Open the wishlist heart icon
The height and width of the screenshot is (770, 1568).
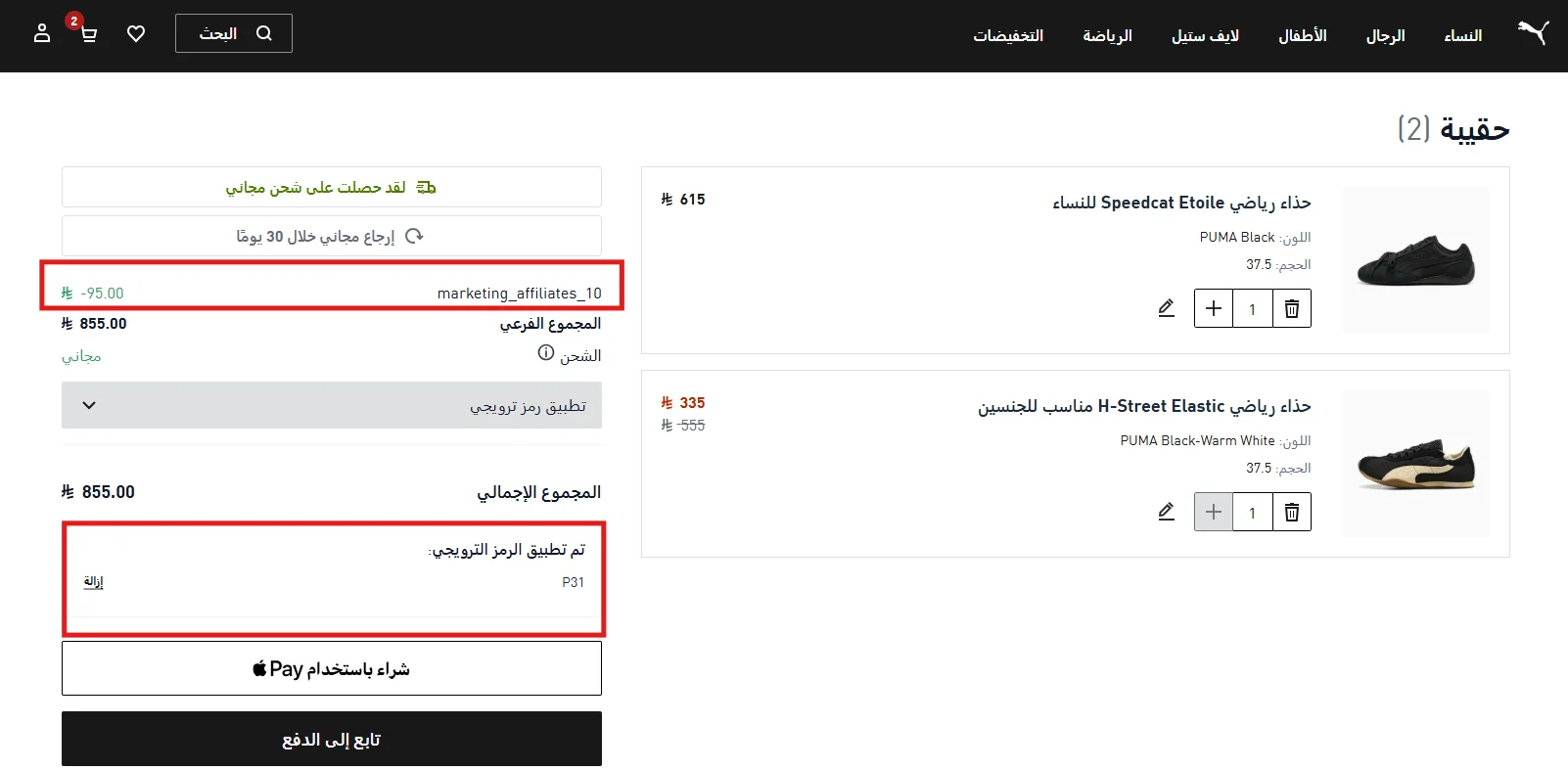click(136, 33)
